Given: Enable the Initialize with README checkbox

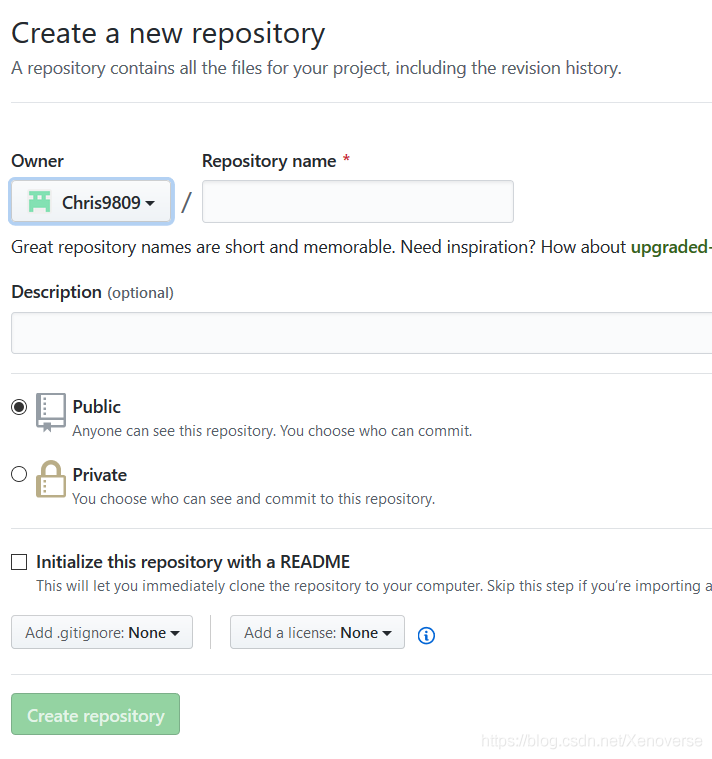Looking at the screenshot, I should (19, 562).
